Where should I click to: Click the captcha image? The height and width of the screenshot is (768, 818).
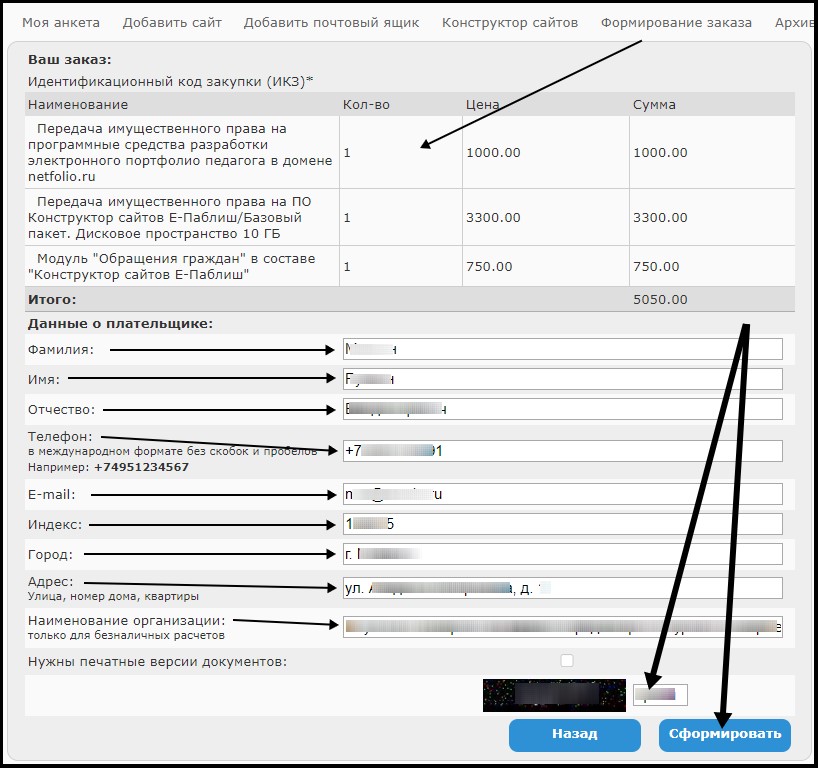[554, 695]
